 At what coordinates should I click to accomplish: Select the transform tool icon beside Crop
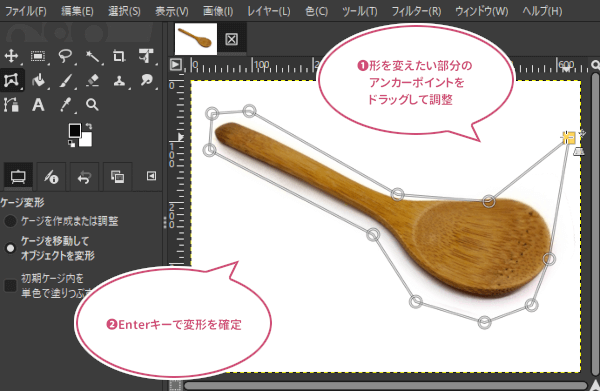click(x=146, y=56)
